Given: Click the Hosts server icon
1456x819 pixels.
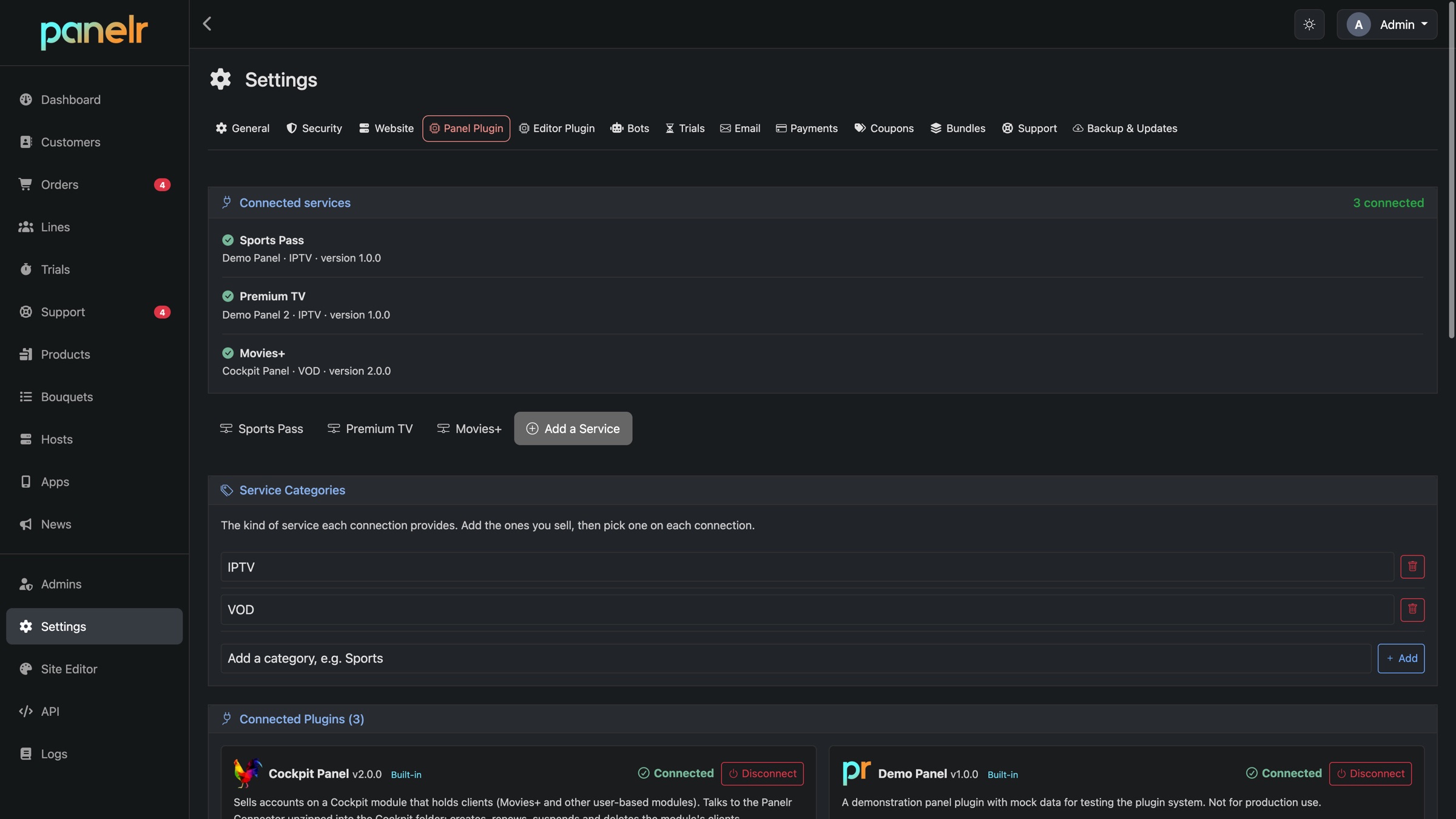Looking at the screenshot, I should coord(25,439).
